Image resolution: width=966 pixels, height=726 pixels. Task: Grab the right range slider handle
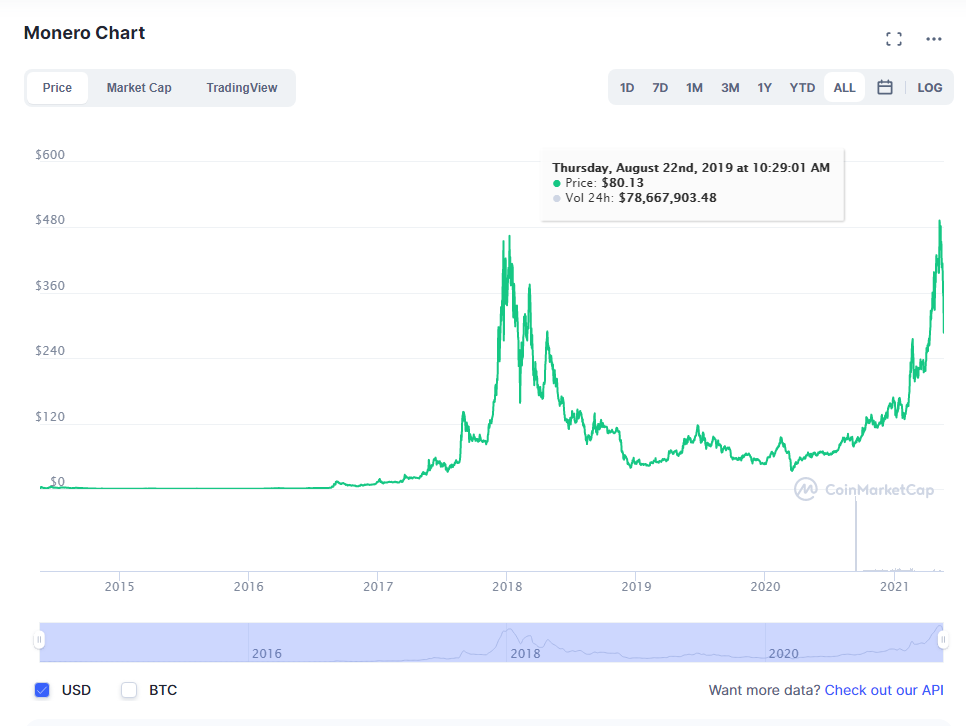tap(944, 640)
